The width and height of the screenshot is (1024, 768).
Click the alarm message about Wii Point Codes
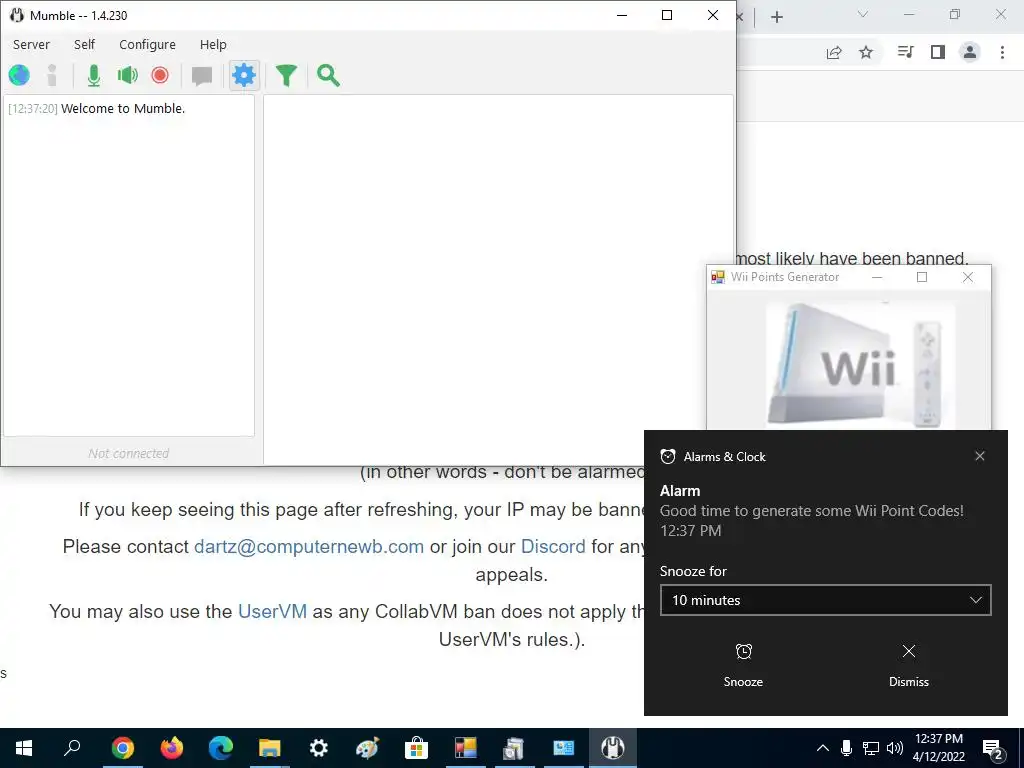[812, 511]
